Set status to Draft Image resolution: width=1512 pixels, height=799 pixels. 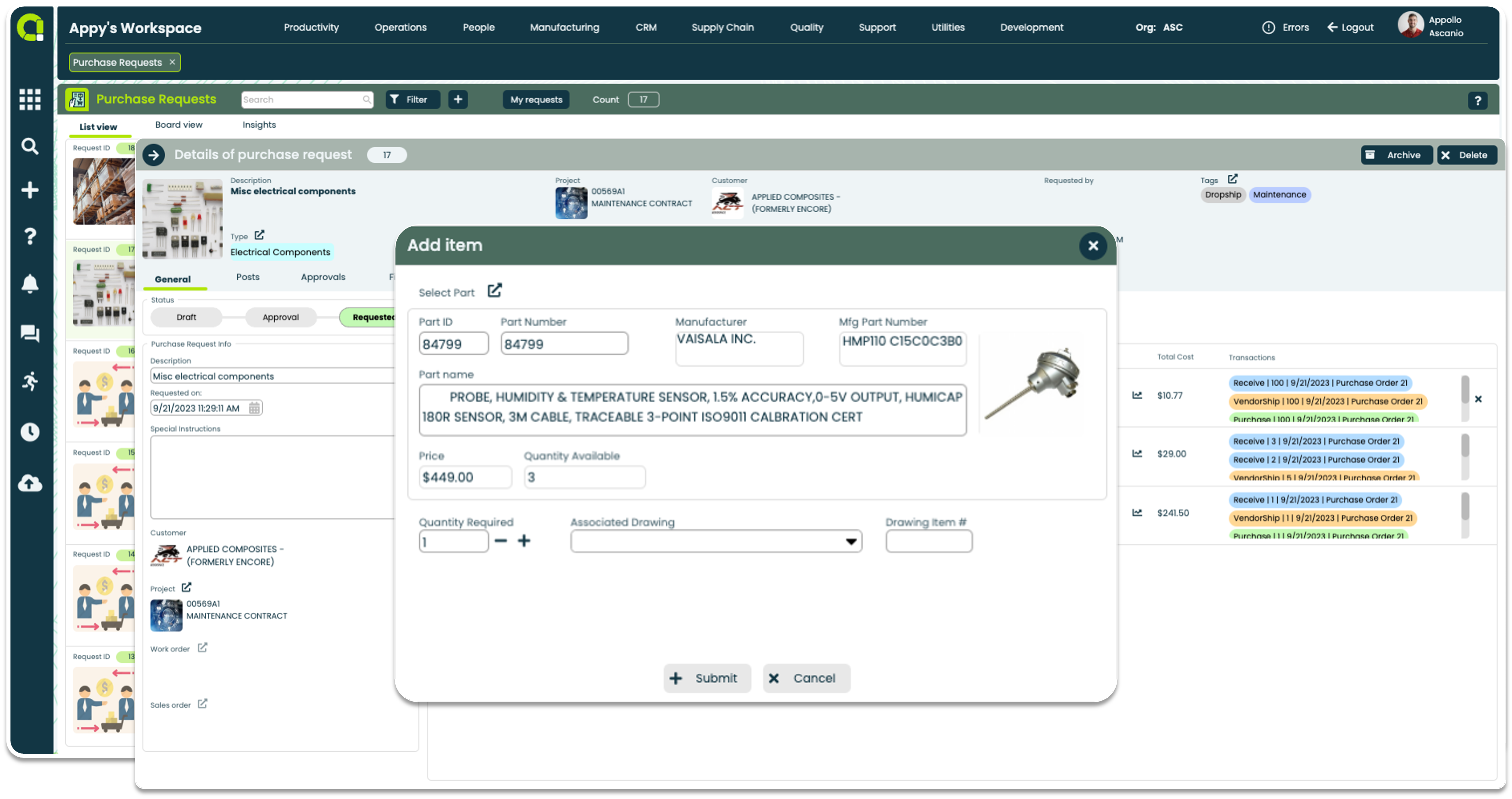(186, 317)
